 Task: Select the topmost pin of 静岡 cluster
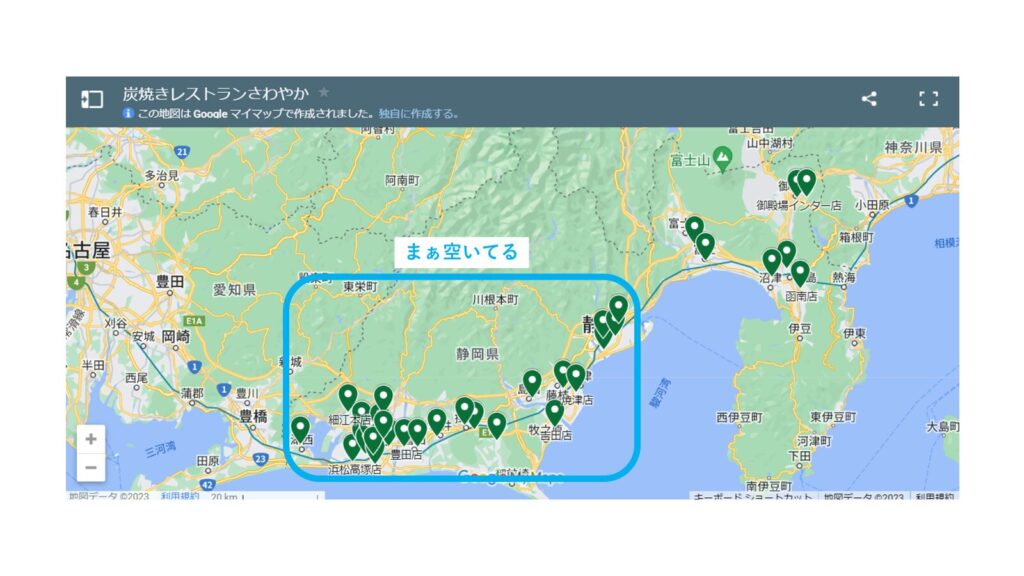pyautogui.click(x=618, y=308)
